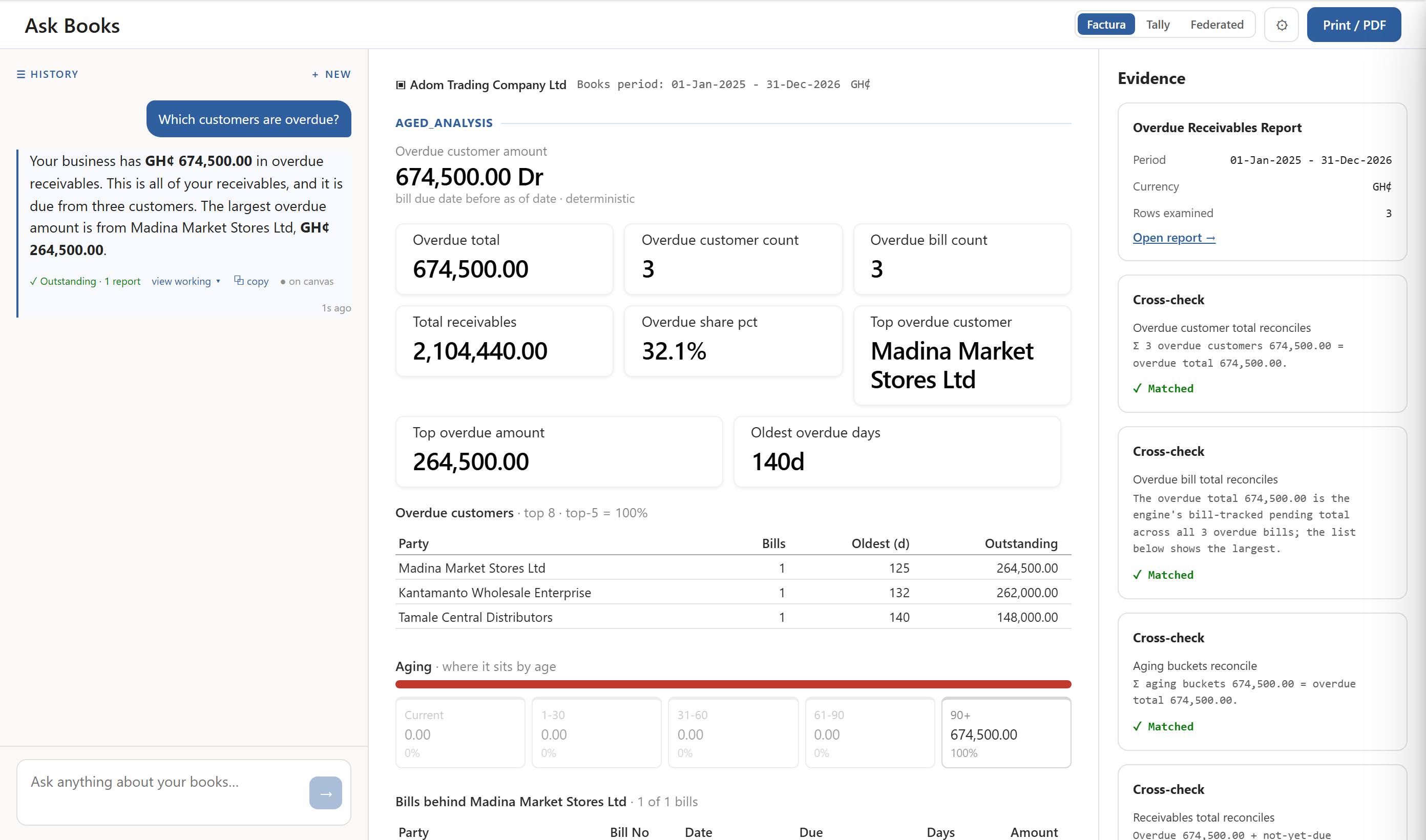Switch to Tally mode
Viewport: 1426px width, 840px height.
point(1158,25)
